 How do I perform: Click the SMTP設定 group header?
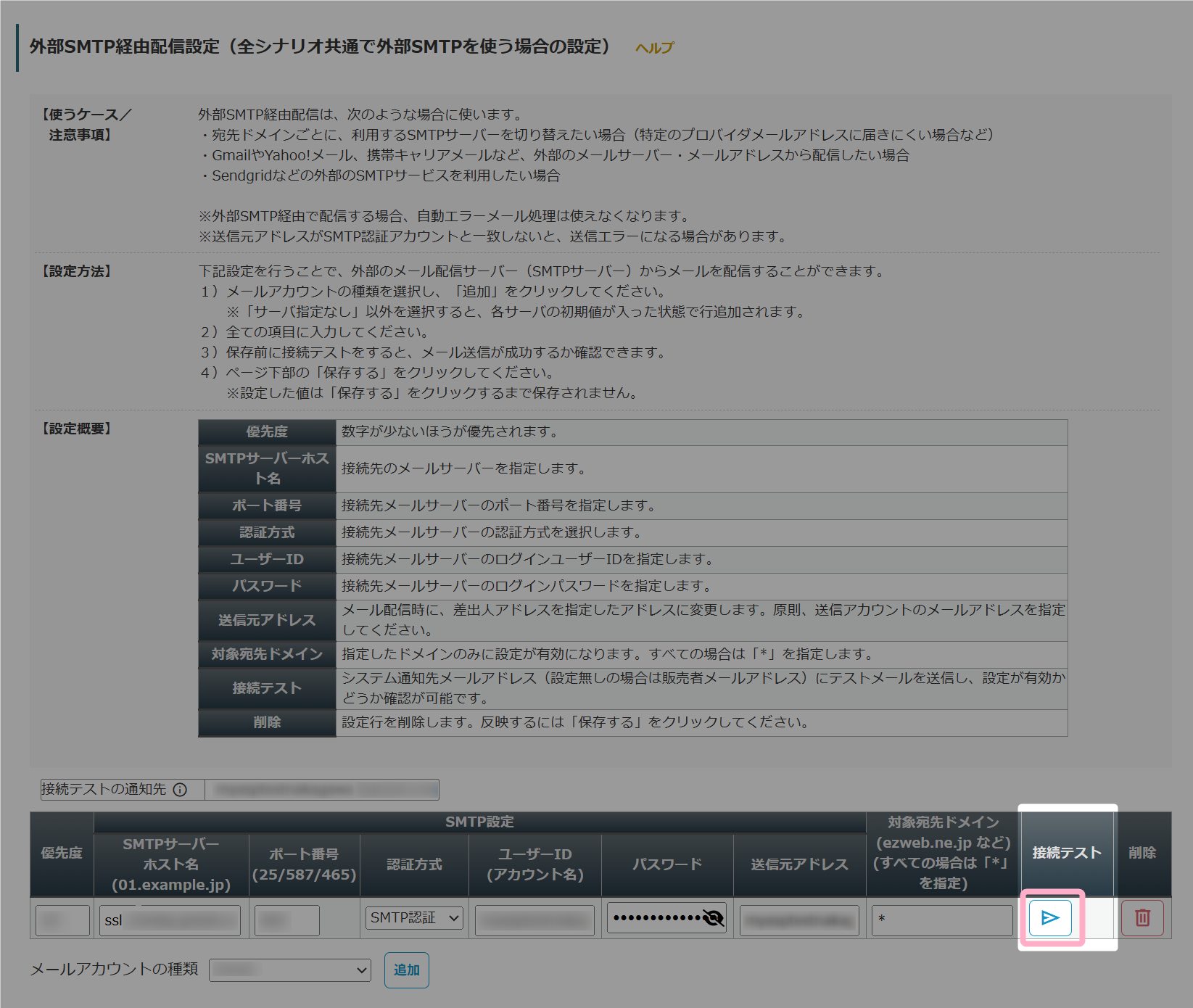pyautogui.click(x=479, y=822)
